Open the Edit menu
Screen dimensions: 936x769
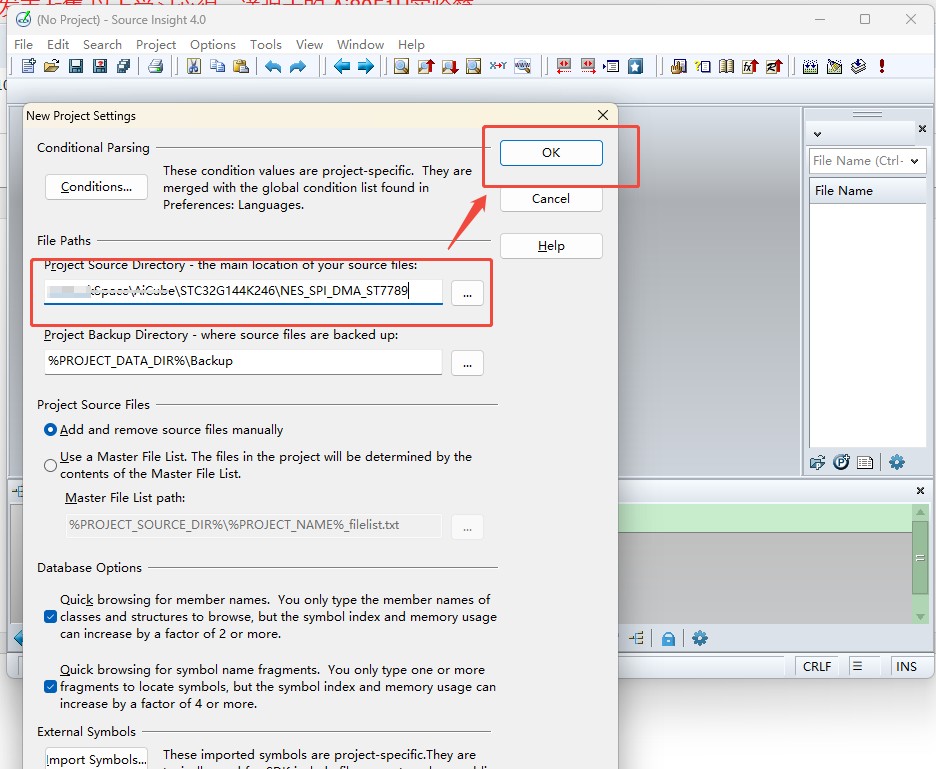(x=58, y=45)
